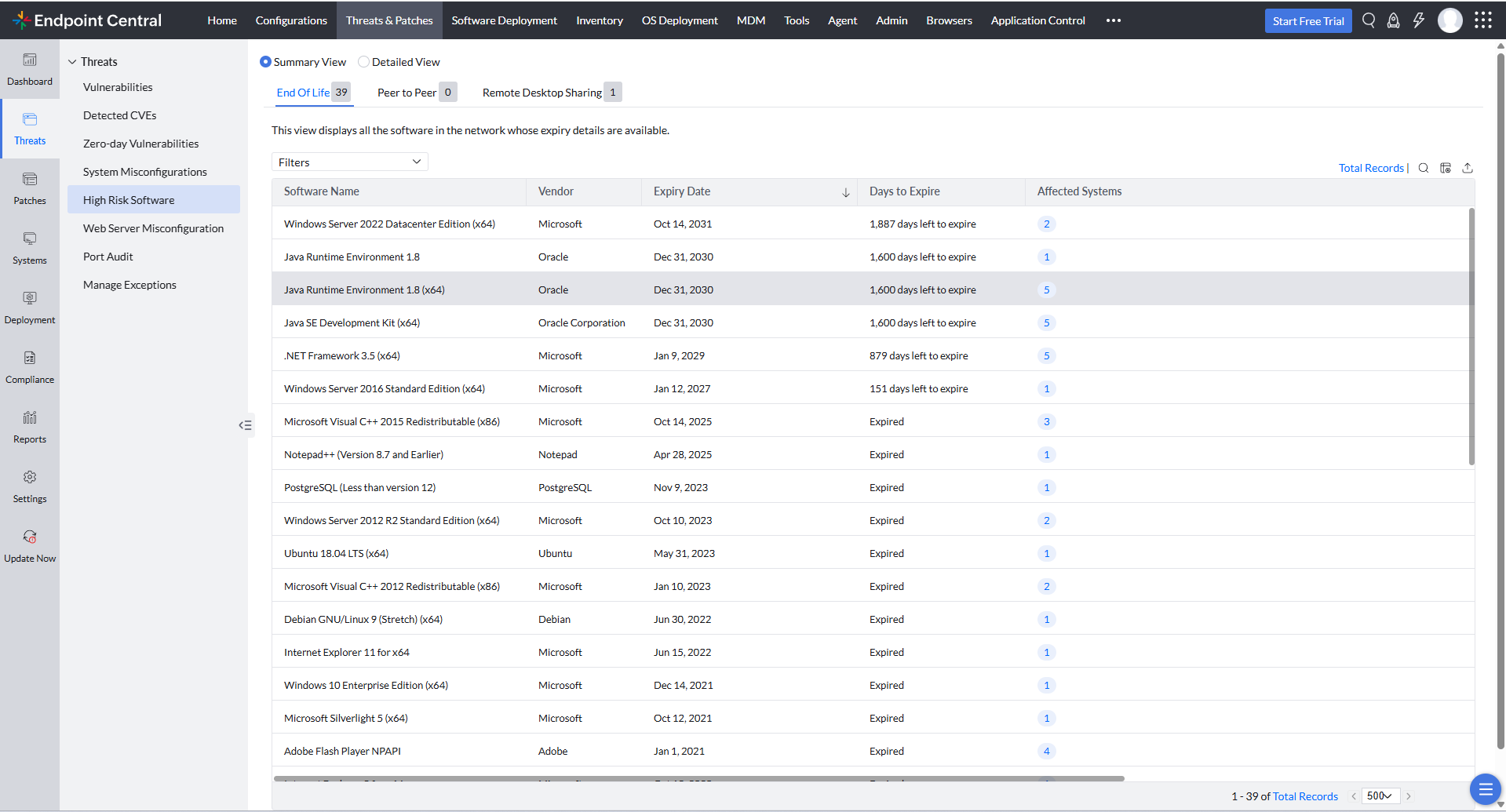This screenshot has height=812, width=1506.
Task: Click the lightning bolt quick actions icon
Action: 1419,20
